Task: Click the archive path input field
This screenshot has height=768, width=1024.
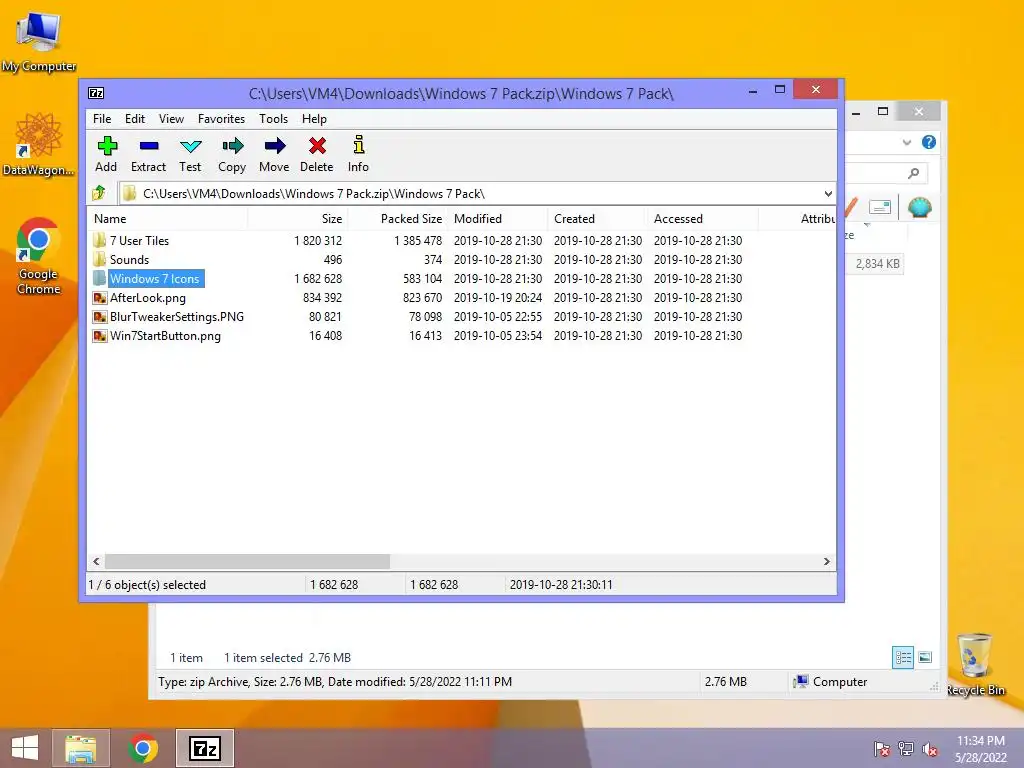Action: 477,193
